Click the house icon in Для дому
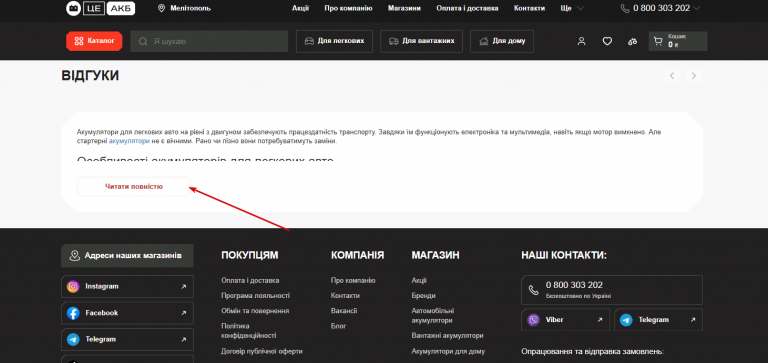The height and width of the screenshot is (363, 768). [x=484, y=41]
